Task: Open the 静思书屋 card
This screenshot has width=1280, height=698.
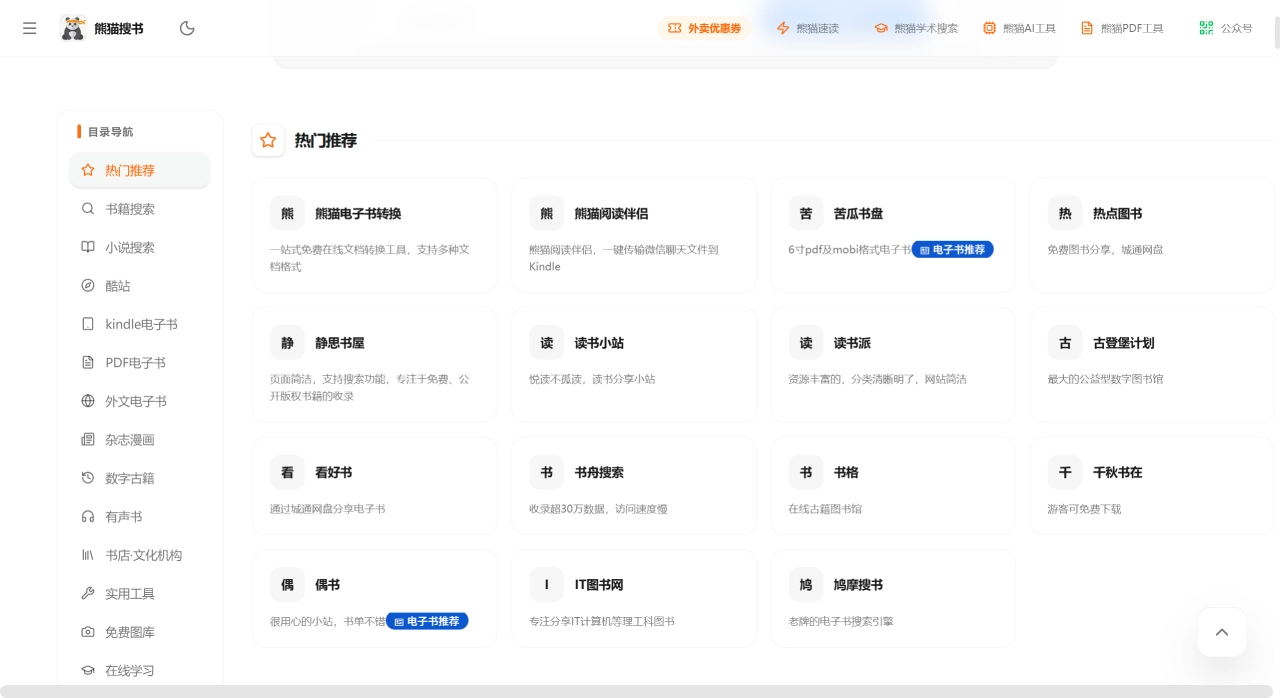Action: pos(375,365)
